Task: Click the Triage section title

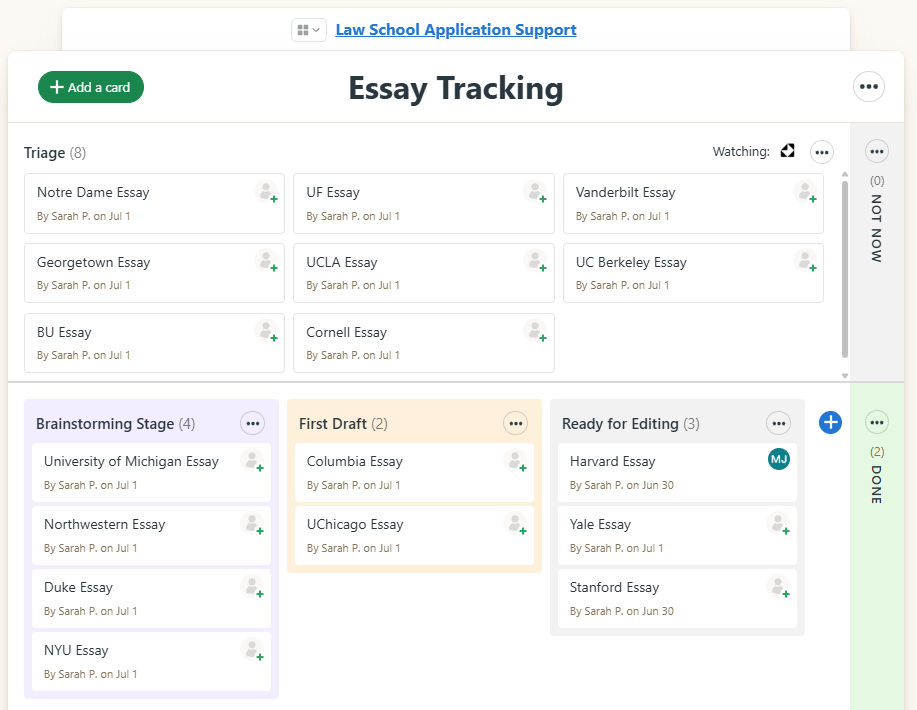Action: click(44, 153)
